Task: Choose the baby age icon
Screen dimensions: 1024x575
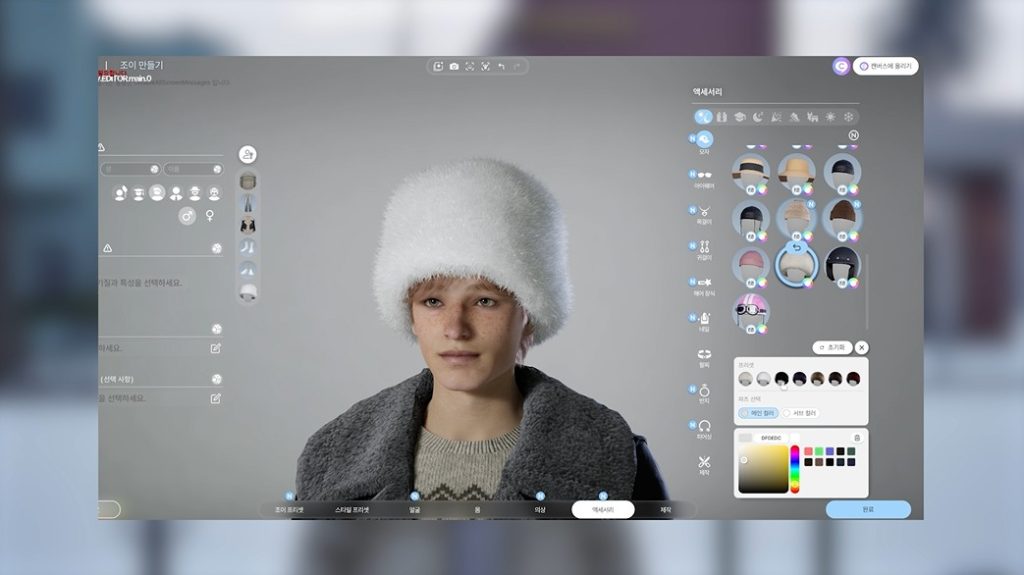Action: [x=120, y=193]
